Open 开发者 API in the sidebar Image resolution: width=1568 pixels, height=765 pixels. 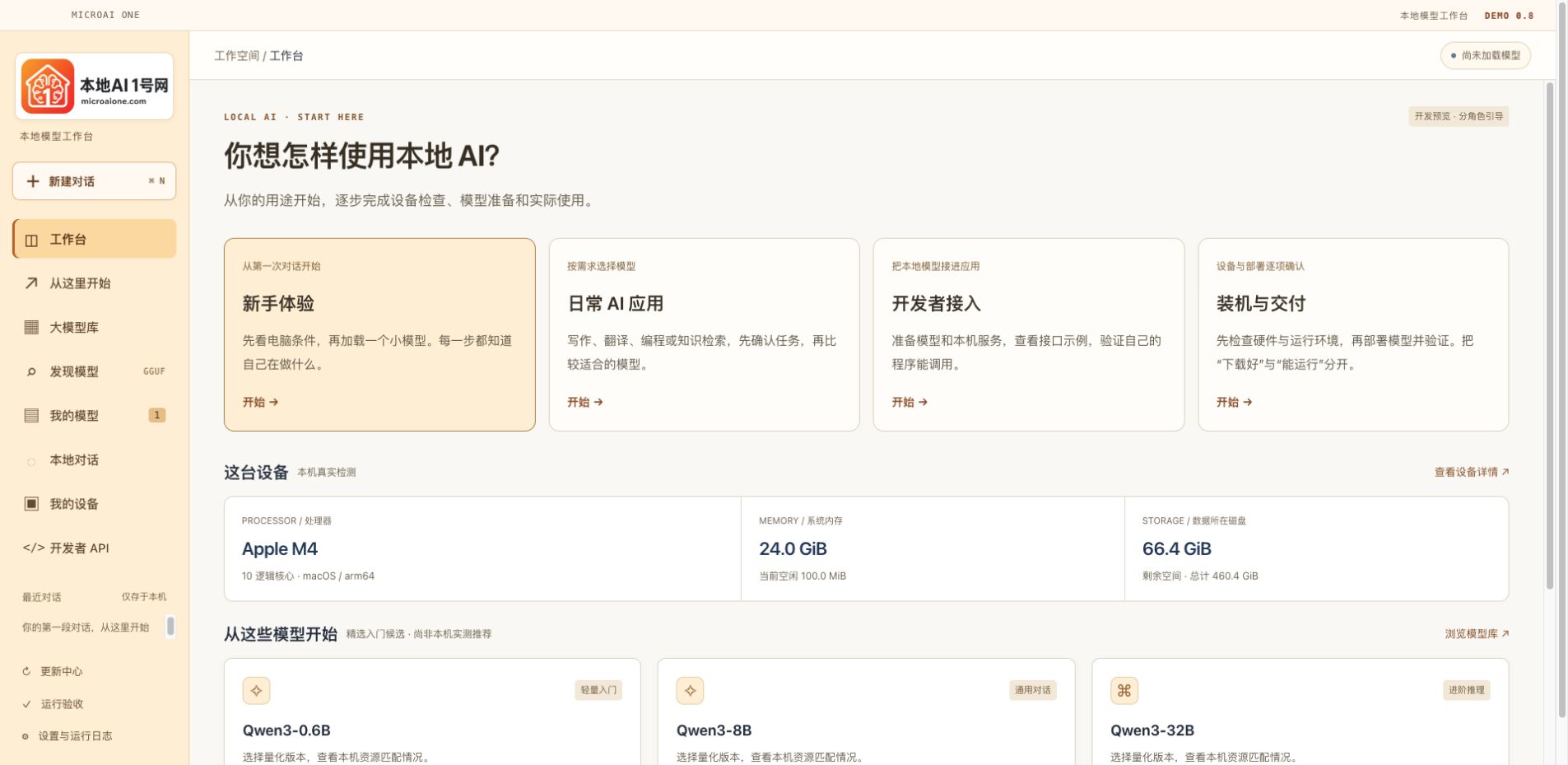coord(95,548)
